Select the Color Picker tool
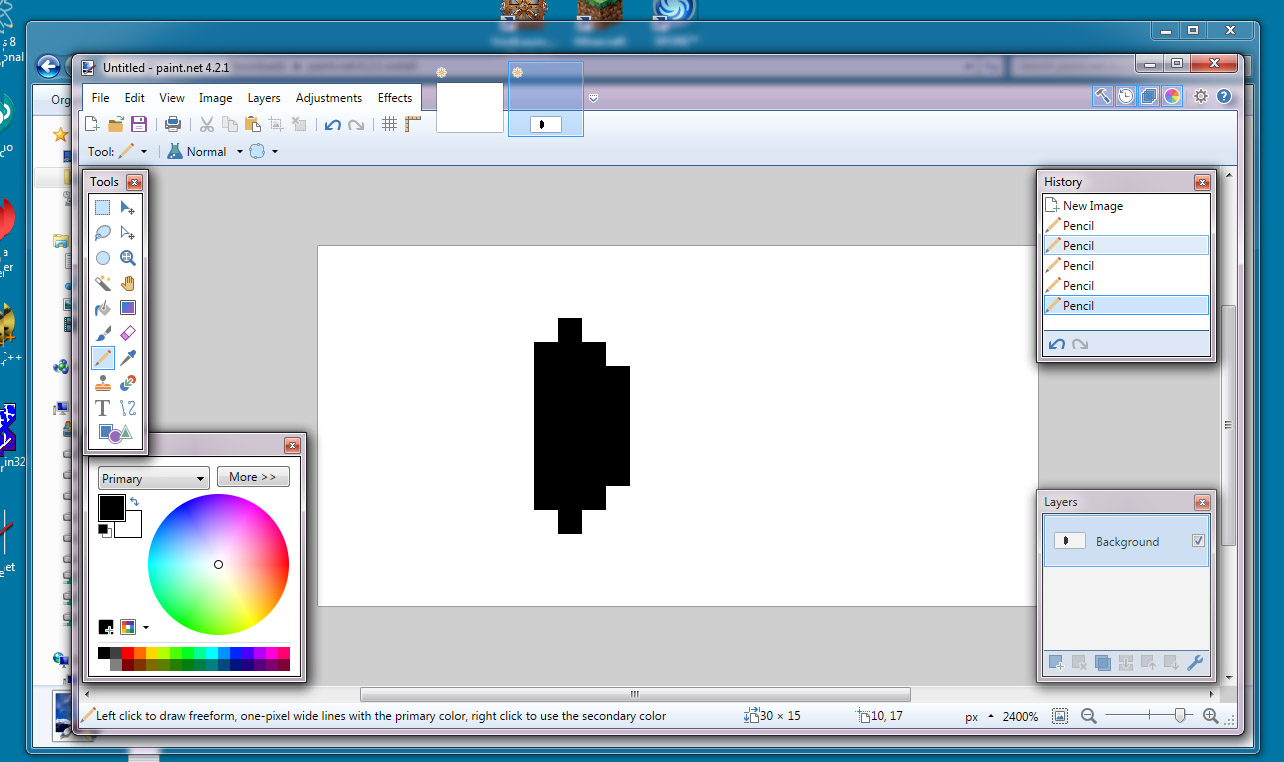This screenshot has height=762, width=1284. pyautogui.click(x=127, y=357)
